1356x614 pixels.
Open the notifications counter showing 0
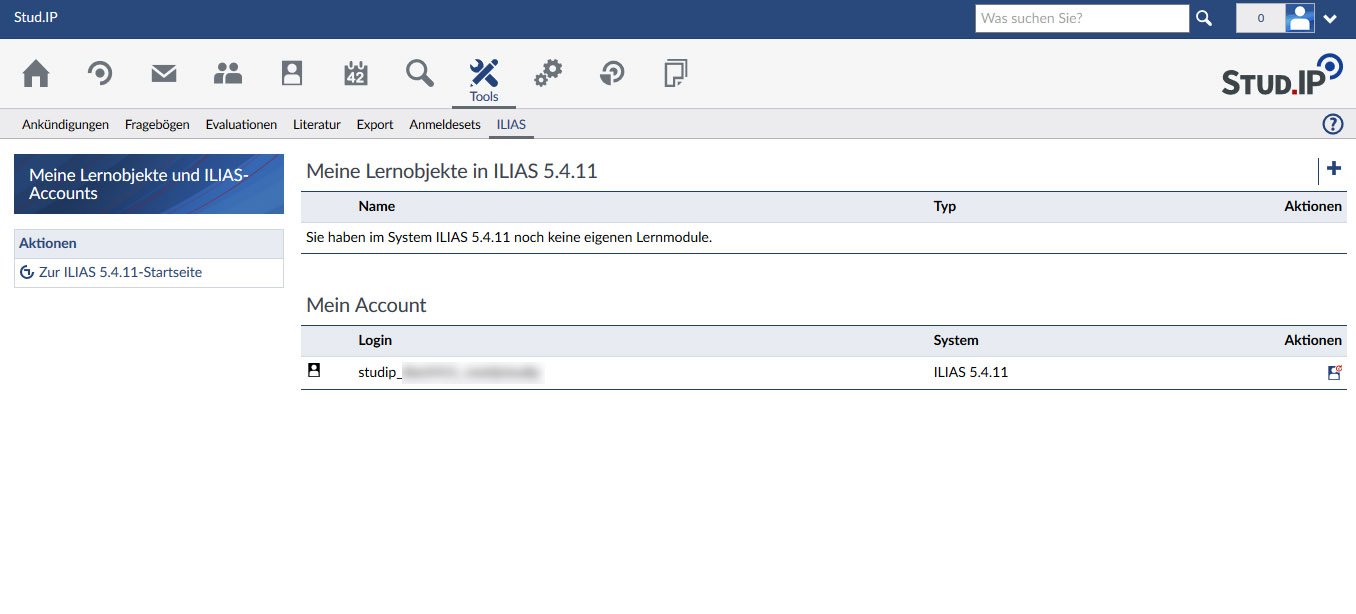tap(1260, 18)
